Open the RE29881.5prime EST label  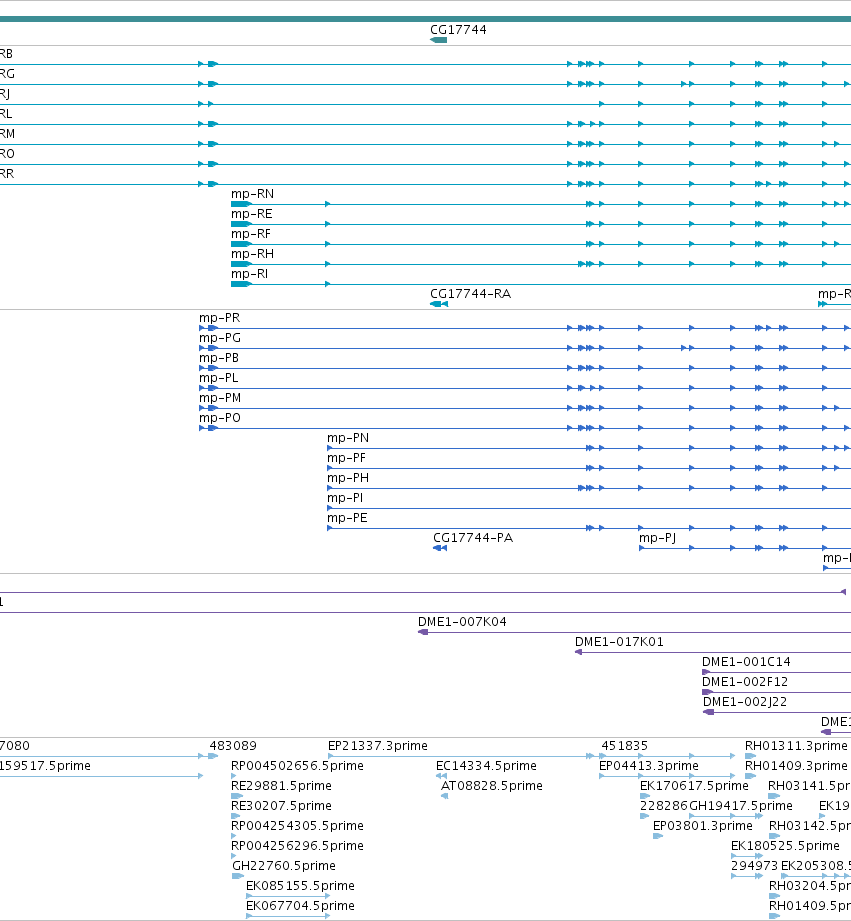281,785
